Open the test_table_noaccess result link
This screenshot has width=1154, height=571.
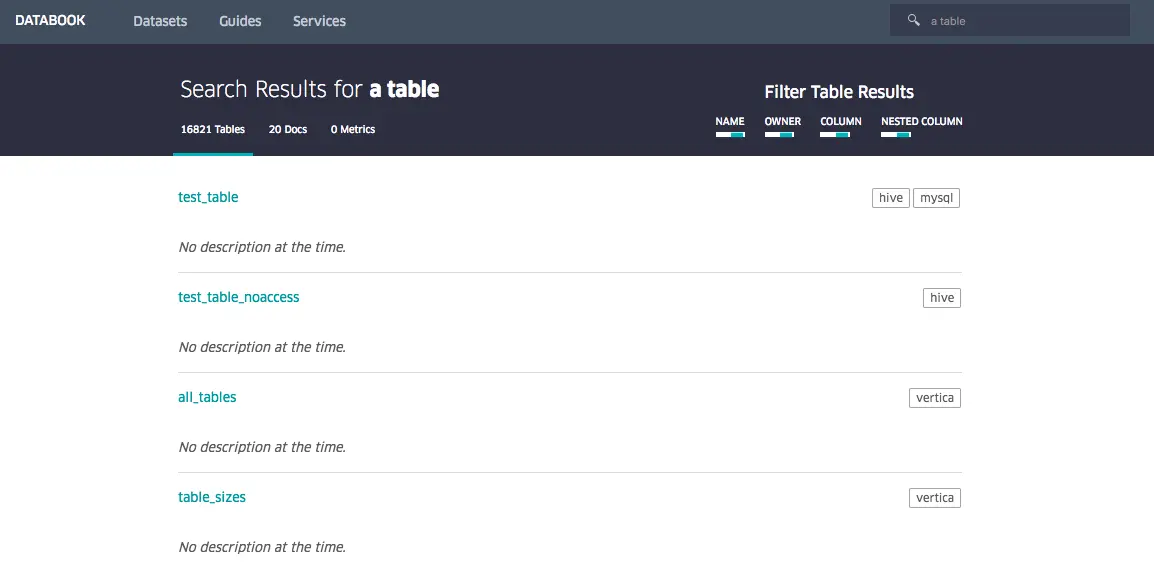coord(239,297)
